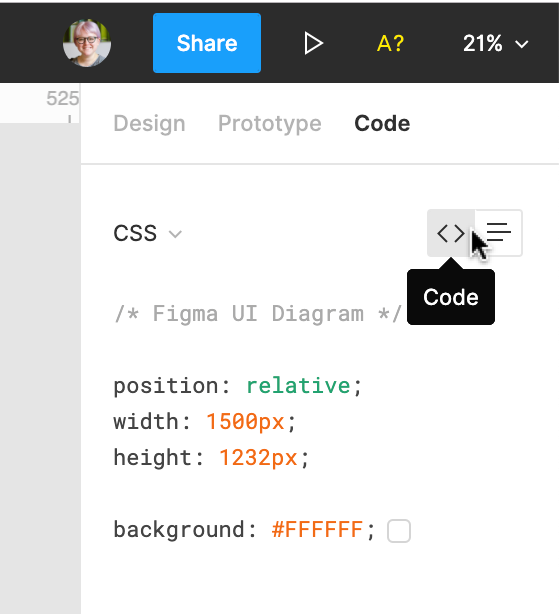Click the blue Share button
559x614 pixels.
(207, 43)
